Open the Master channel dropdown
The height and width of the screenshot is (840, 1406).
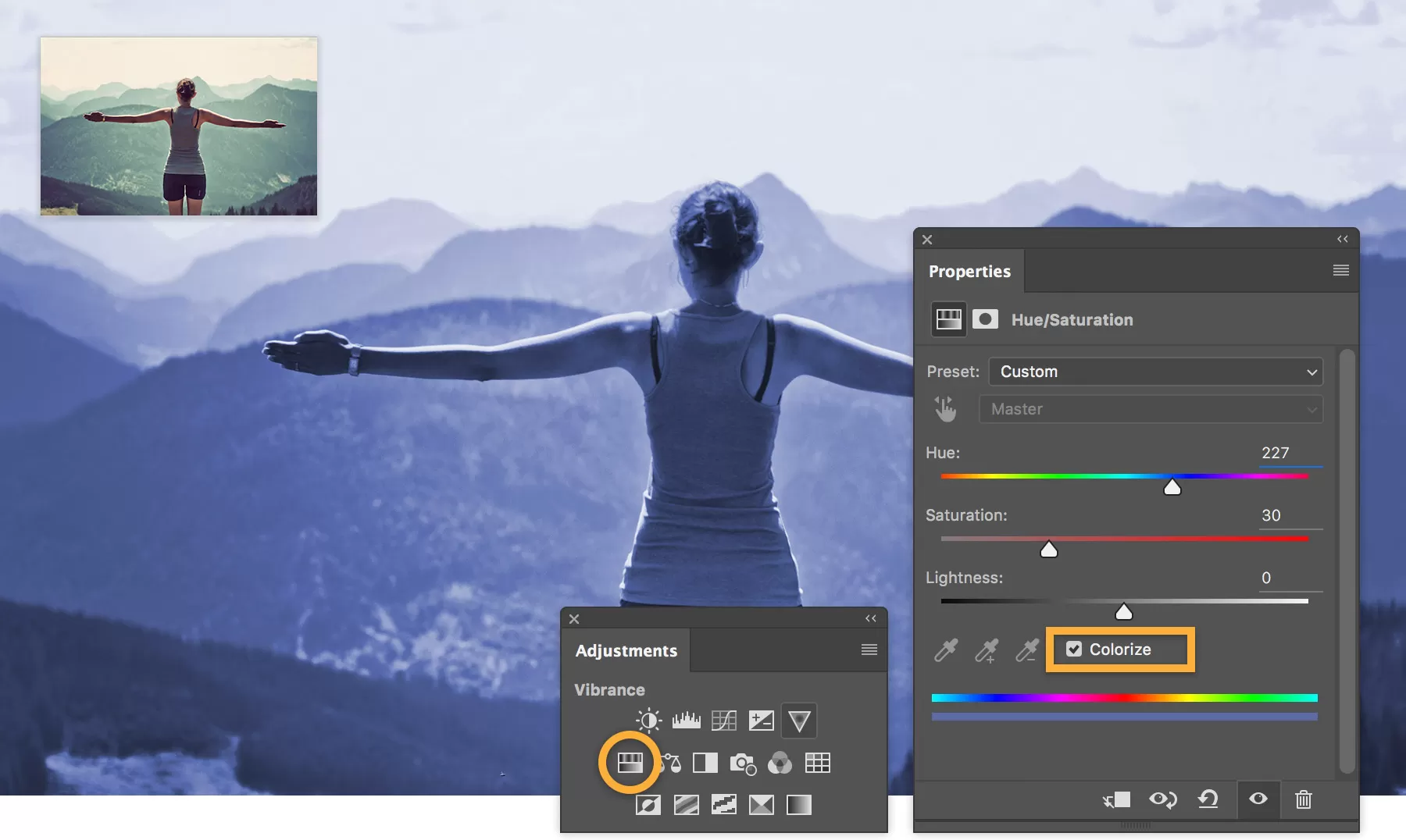point(1150,408)
